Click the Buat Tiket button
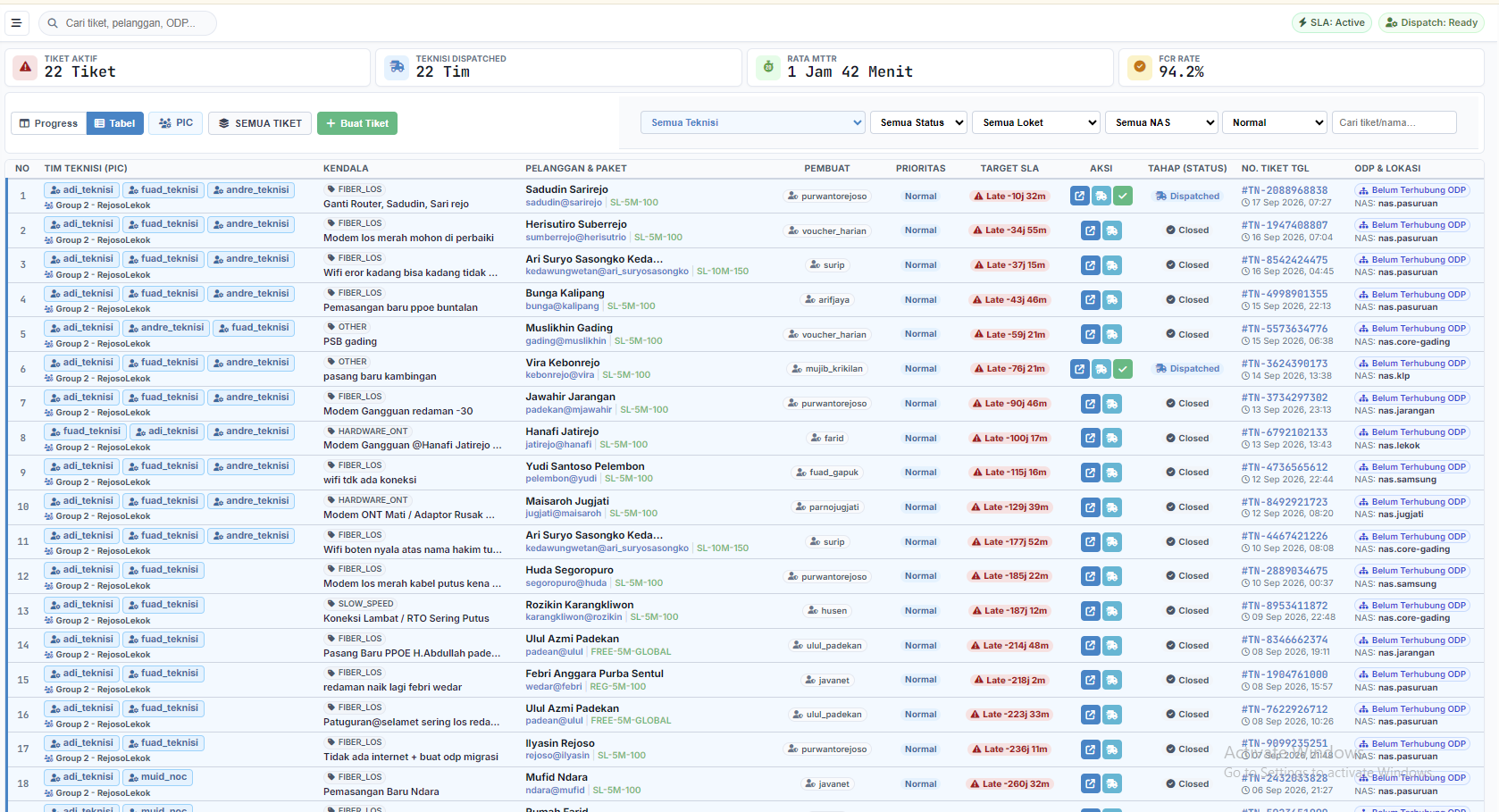 [x=357, y=123]
